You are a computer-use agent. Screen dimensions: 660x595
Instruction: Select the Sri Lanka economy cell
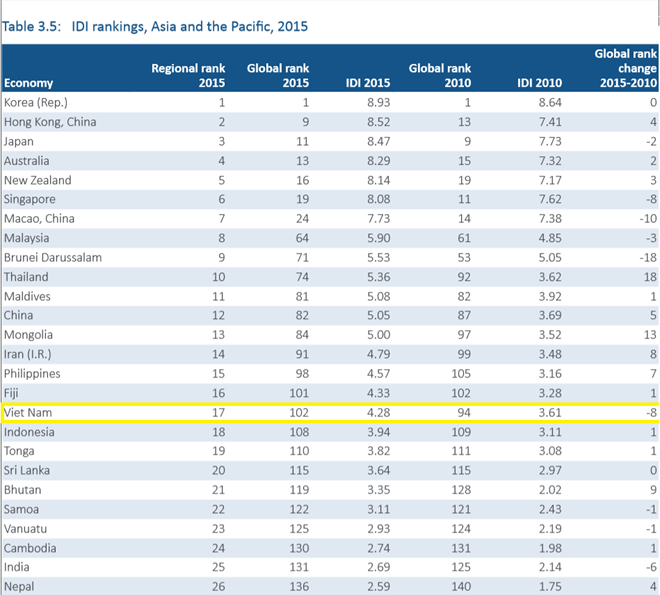(27, 470)
